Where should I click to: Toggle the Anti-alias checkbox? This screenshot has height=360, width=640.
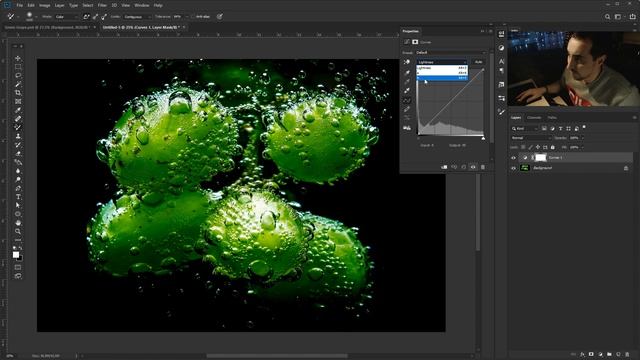tap(193, 17)
